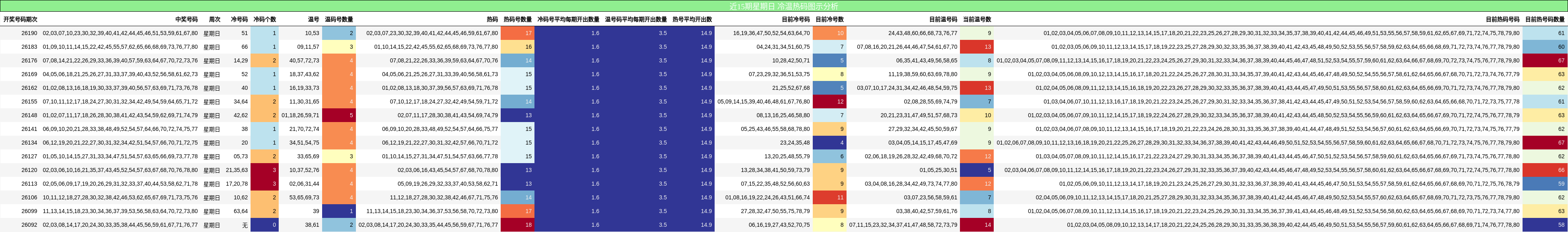1568x232 pixels.
Task: Select cold numbers cell 34,64
Action: tap(240, 101)
